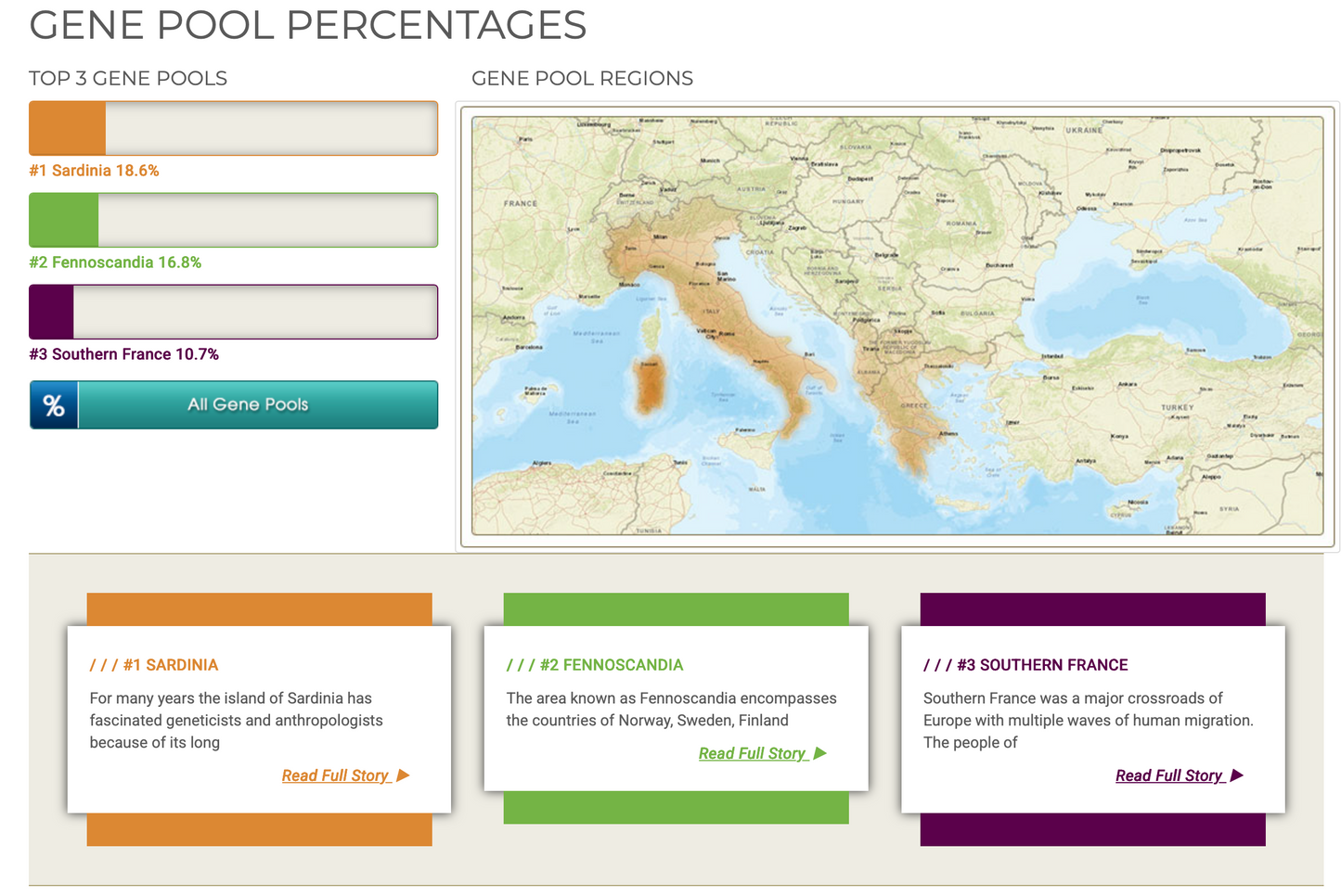Open the All Gene Pools button
This screenshot has height=896, width=1341.
point(248,405)
